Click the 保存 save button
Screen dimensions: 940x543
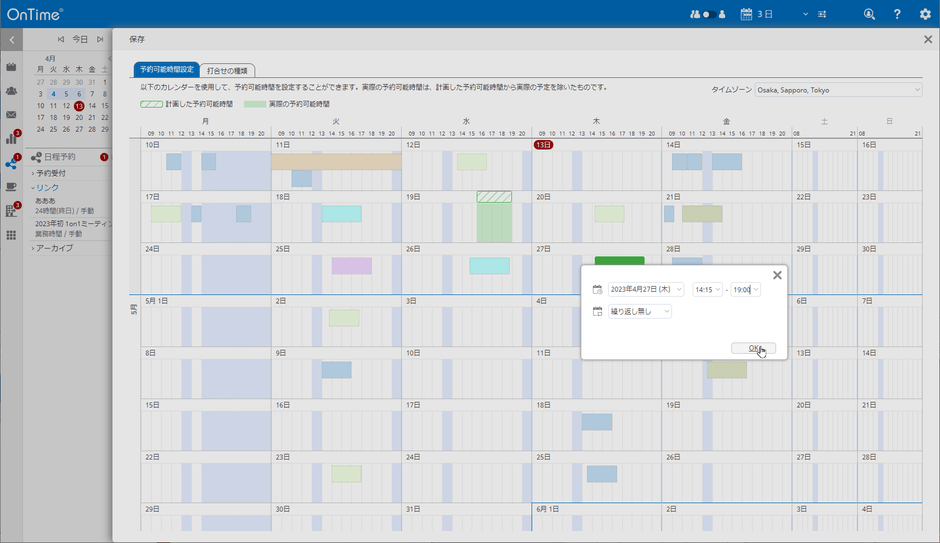click(137, 40)
